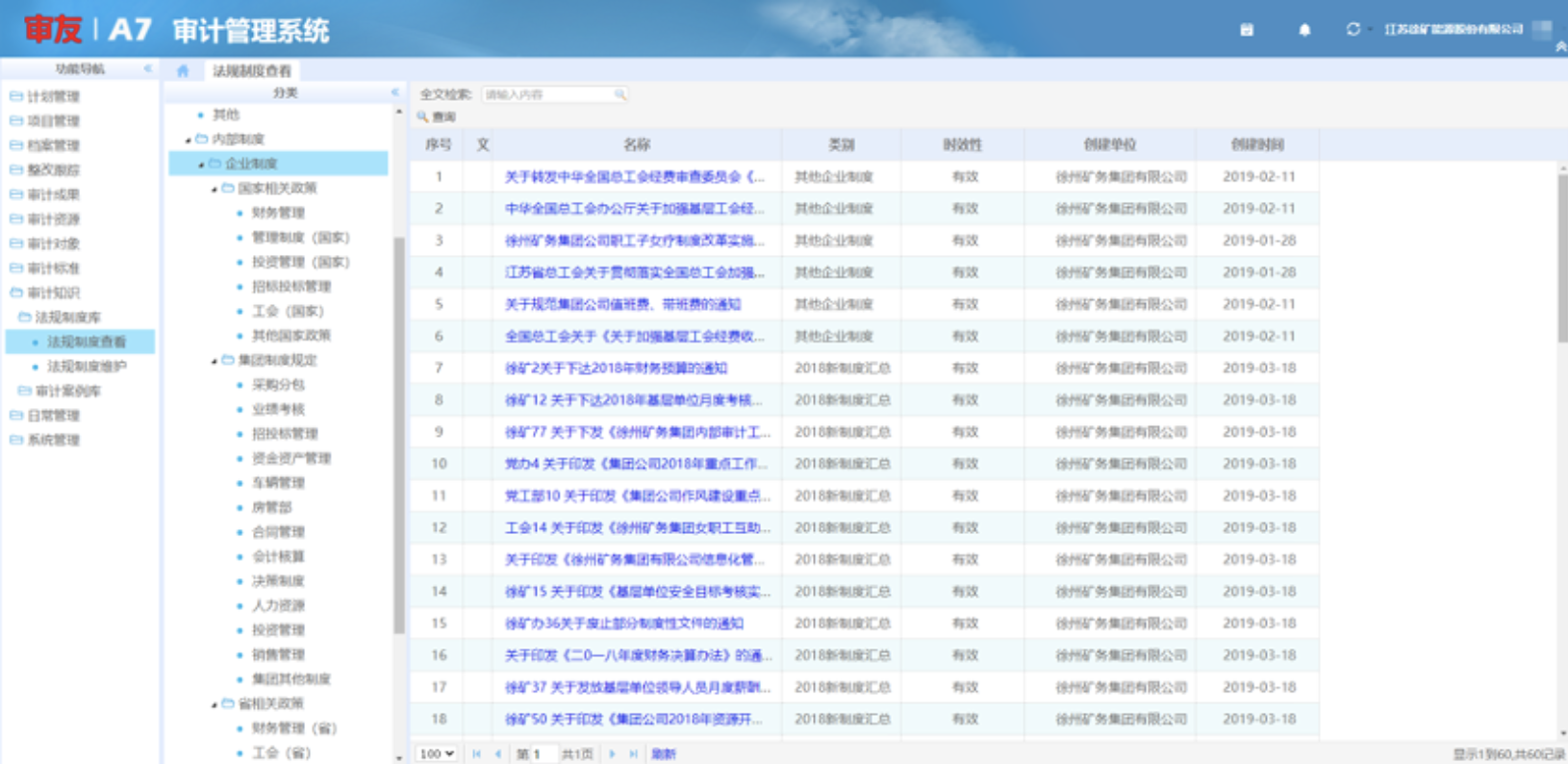Click the refresh icon in top bar
Image resolution: width=1568 pixels, height=764 pixels.
click(x=1353, y=30)
